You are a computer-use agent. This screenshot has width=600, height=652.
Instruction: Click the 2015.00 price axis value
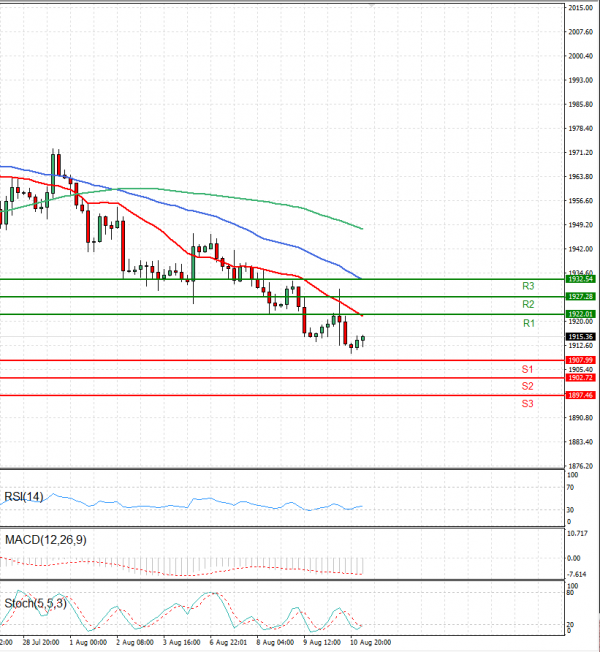(x=580, y=8)
